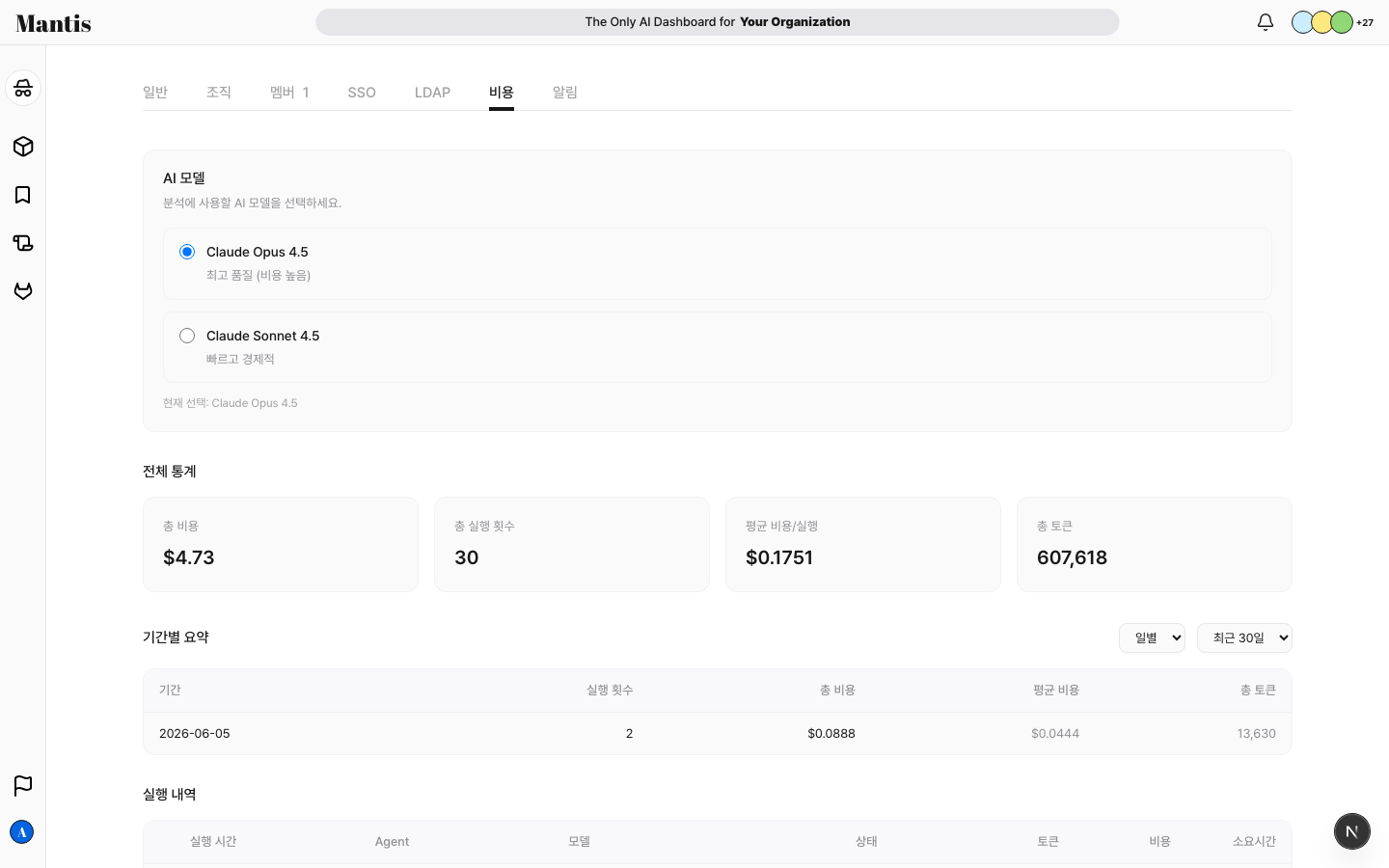This screenshot has width=1389, height=868.
Task: Click the 총 비용 $4.73 card
Action: click(x=281, y=545)
